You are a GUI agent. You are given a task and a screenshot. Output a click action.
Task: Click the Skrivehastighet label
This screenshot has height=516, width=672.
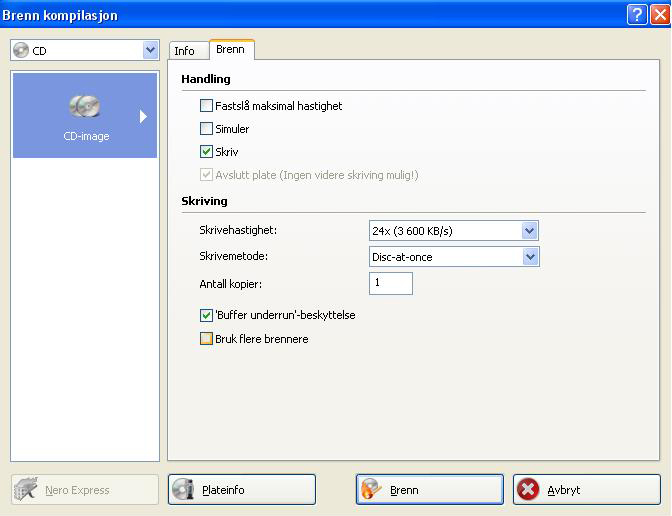pyautogui.click(x=238, y=230)
